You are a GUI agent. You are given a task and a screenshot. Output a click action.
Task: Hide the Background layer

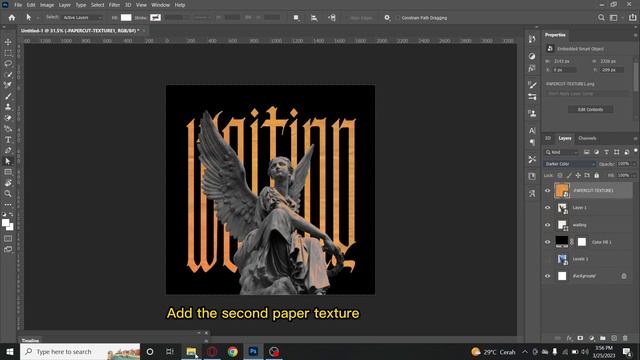coord(547,276)
